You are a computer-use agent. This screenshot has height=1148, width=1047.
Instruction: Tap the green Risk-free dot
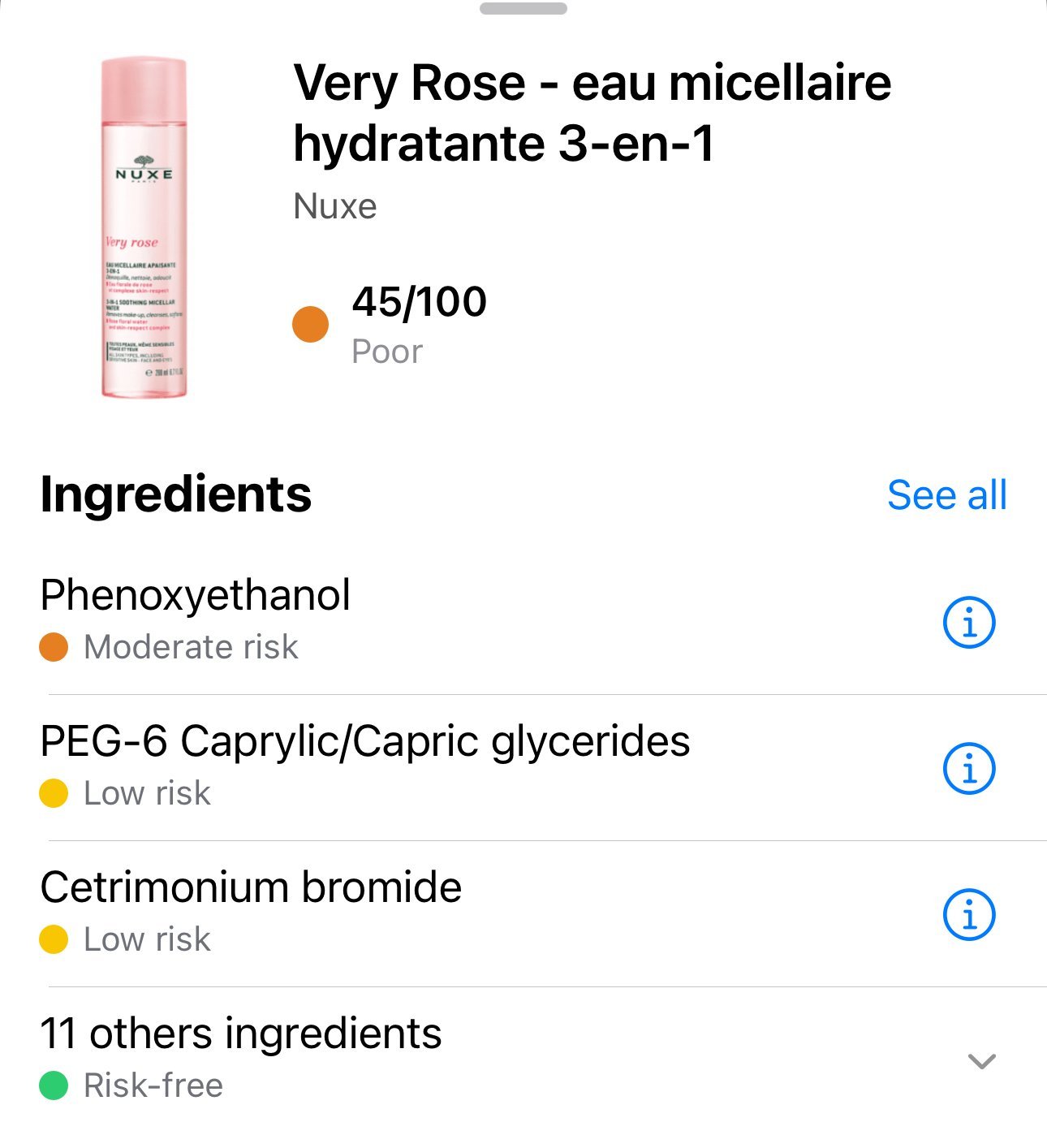(x=54, y=1085)
